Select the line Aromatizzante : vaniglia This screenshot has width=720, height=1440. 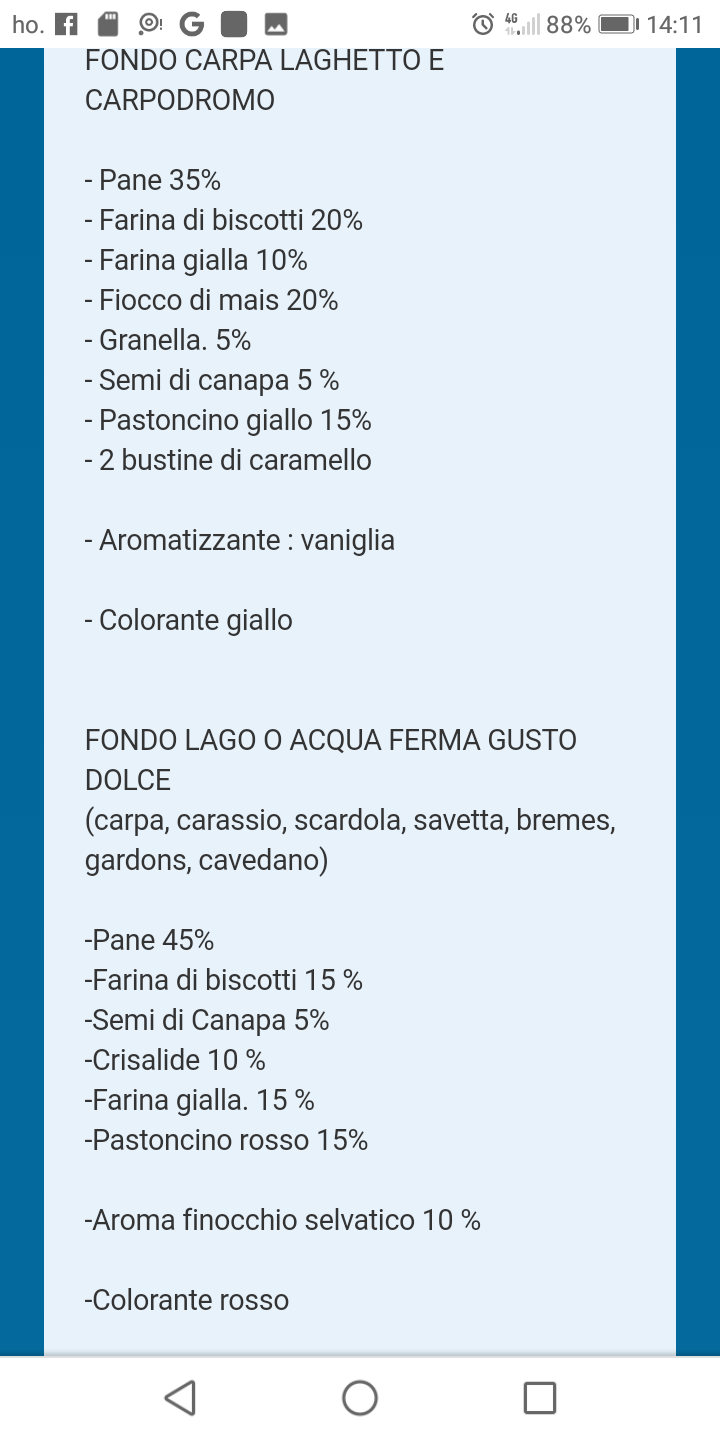pos(240,540)
